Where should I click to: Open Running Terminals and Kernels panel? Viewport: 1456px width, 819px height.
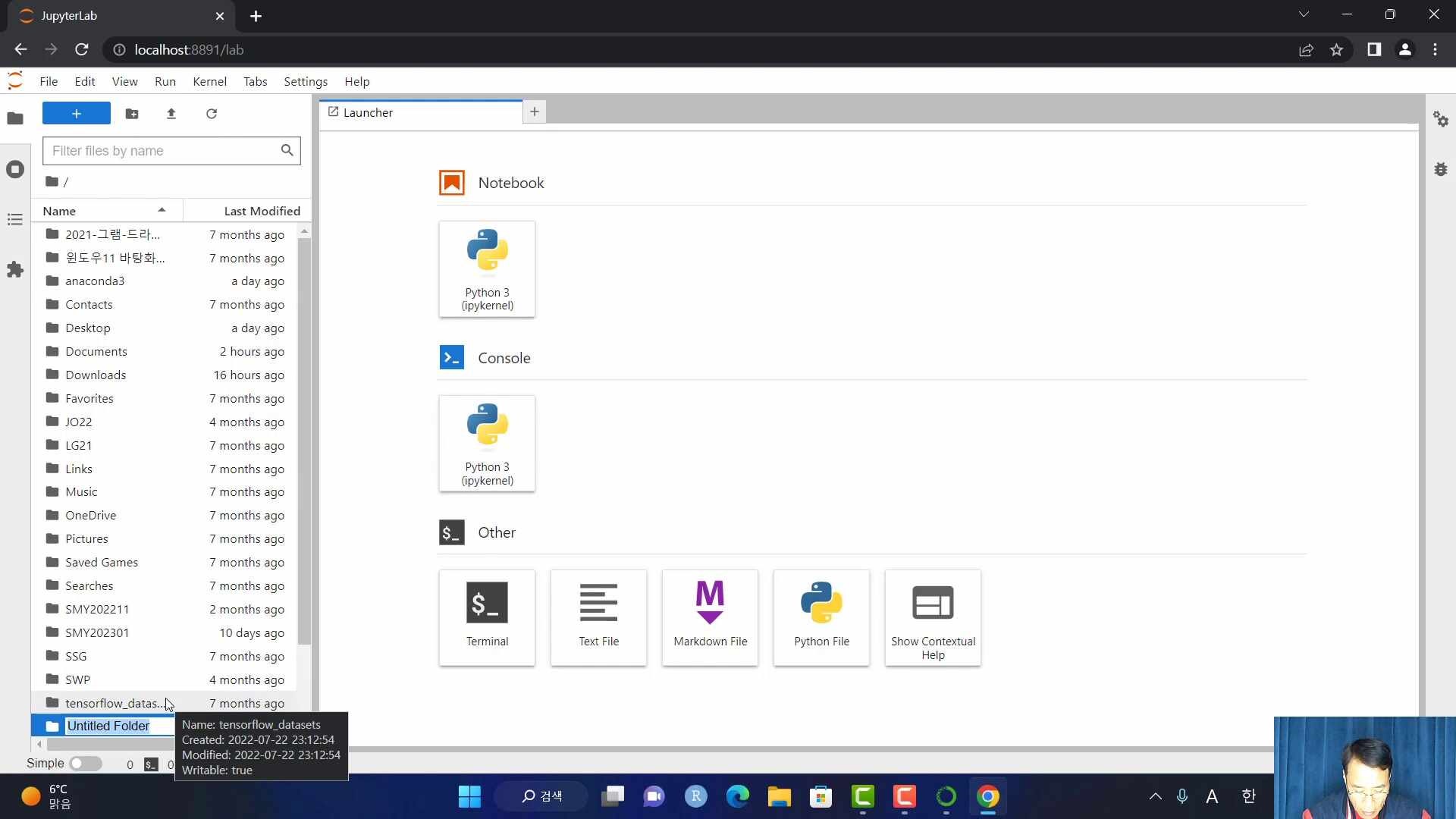tap(15, 169)
